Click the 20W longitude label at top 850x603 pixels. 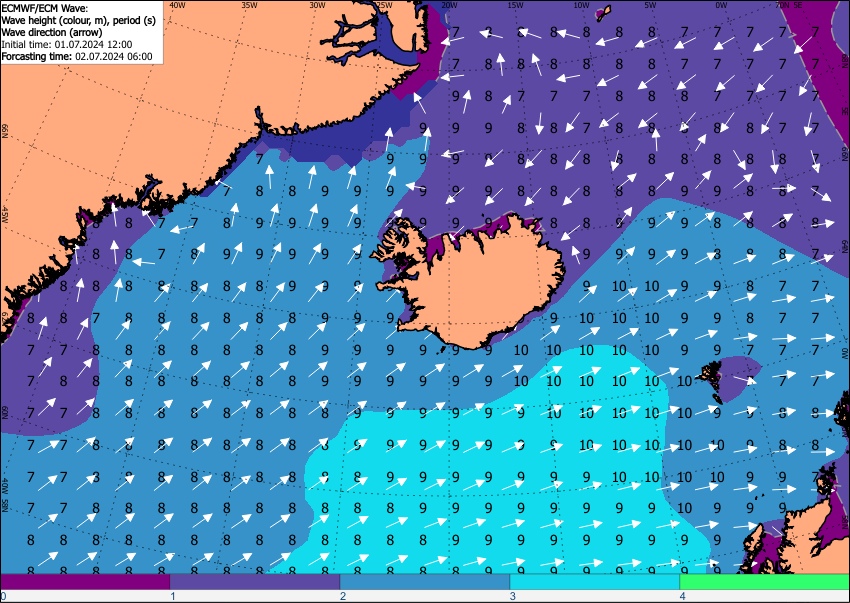click(x=449, y=5)
